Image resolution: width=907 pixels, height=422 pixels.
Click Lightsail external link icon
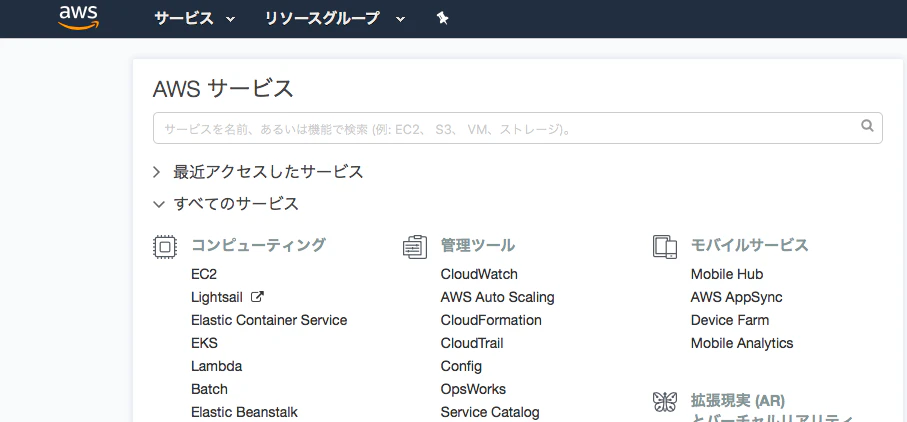click(x=257, y=297)
